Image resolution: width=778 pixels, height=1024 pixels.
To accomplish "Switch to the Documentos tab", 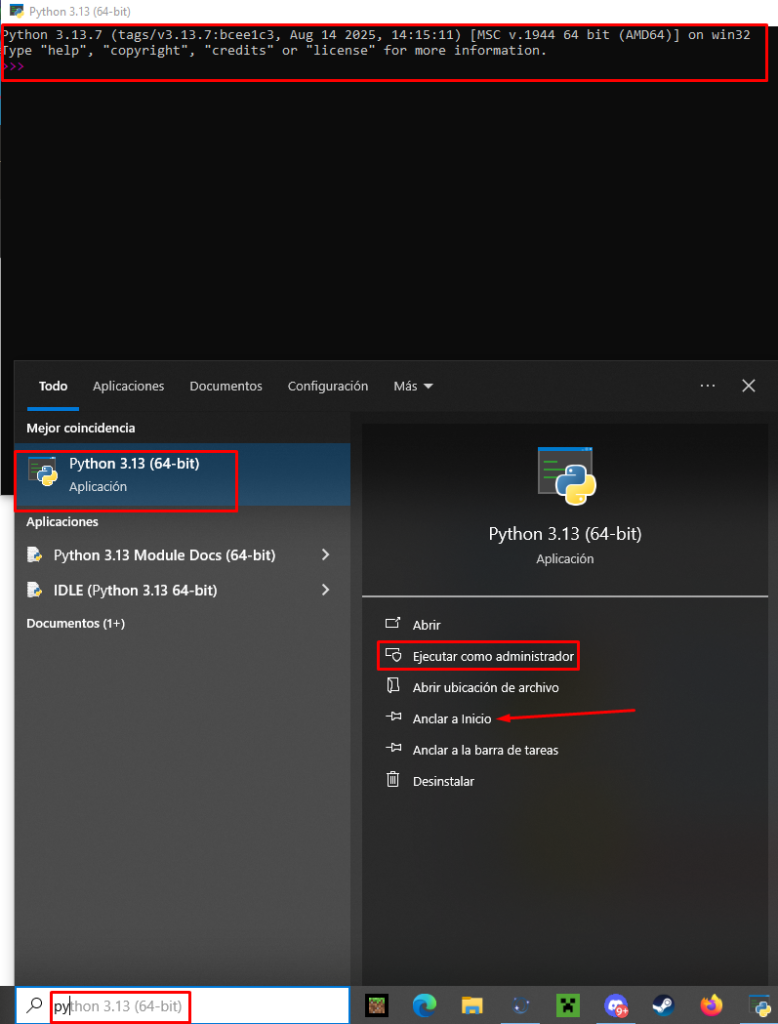I will coord(226,386).
